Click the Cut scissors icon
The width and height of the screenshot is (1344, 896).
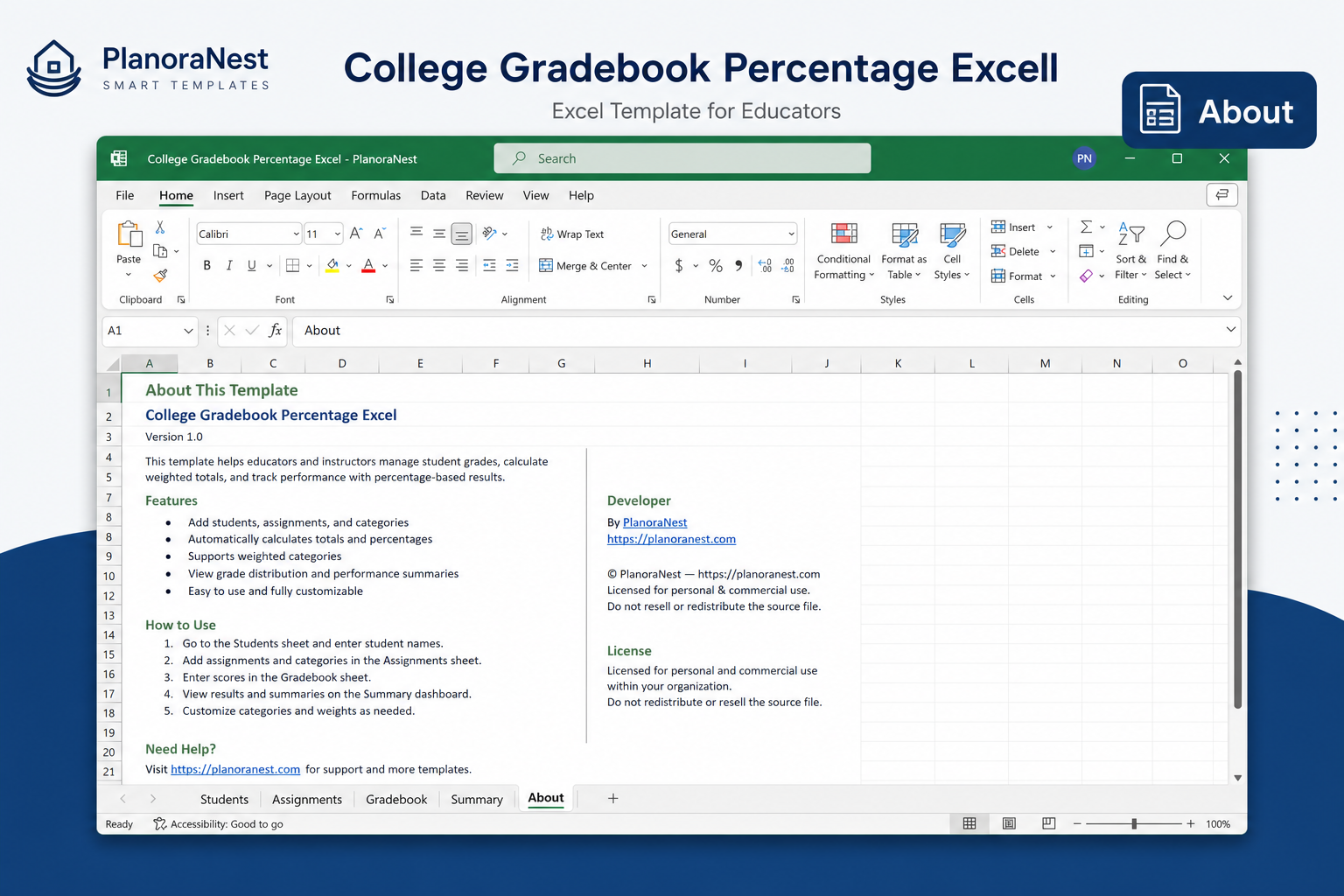[x=160, y=227]
